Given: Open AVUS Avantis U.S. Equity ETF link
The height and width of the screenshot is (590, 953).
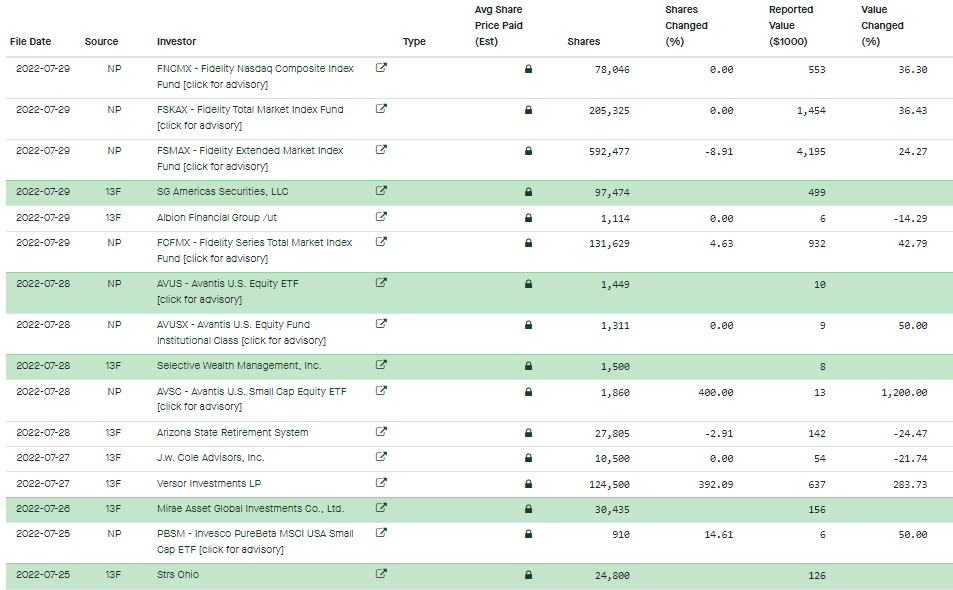Looking at the screenshot, I should point(227,291).
